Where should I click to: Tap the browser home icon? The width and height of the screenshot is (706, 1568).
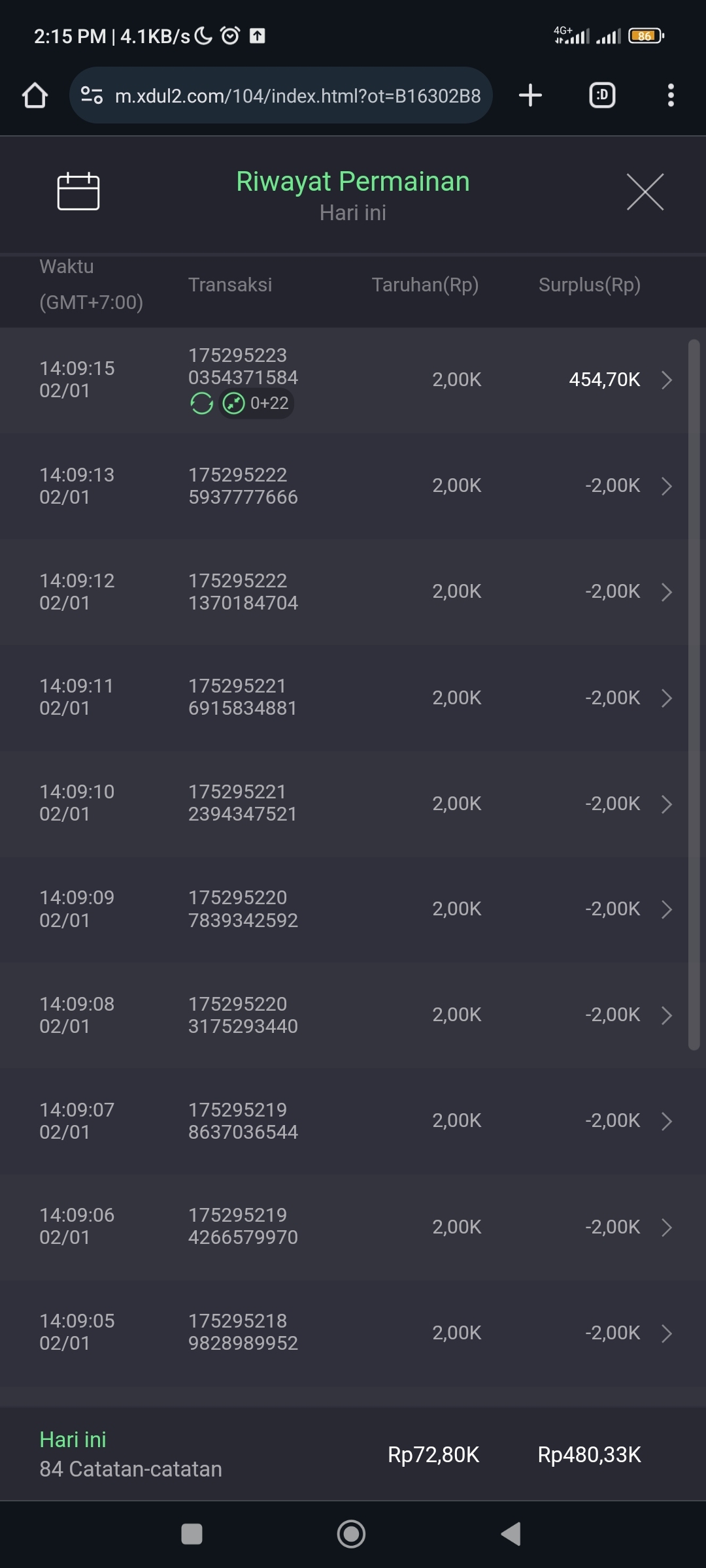click(x=35, y=95)
